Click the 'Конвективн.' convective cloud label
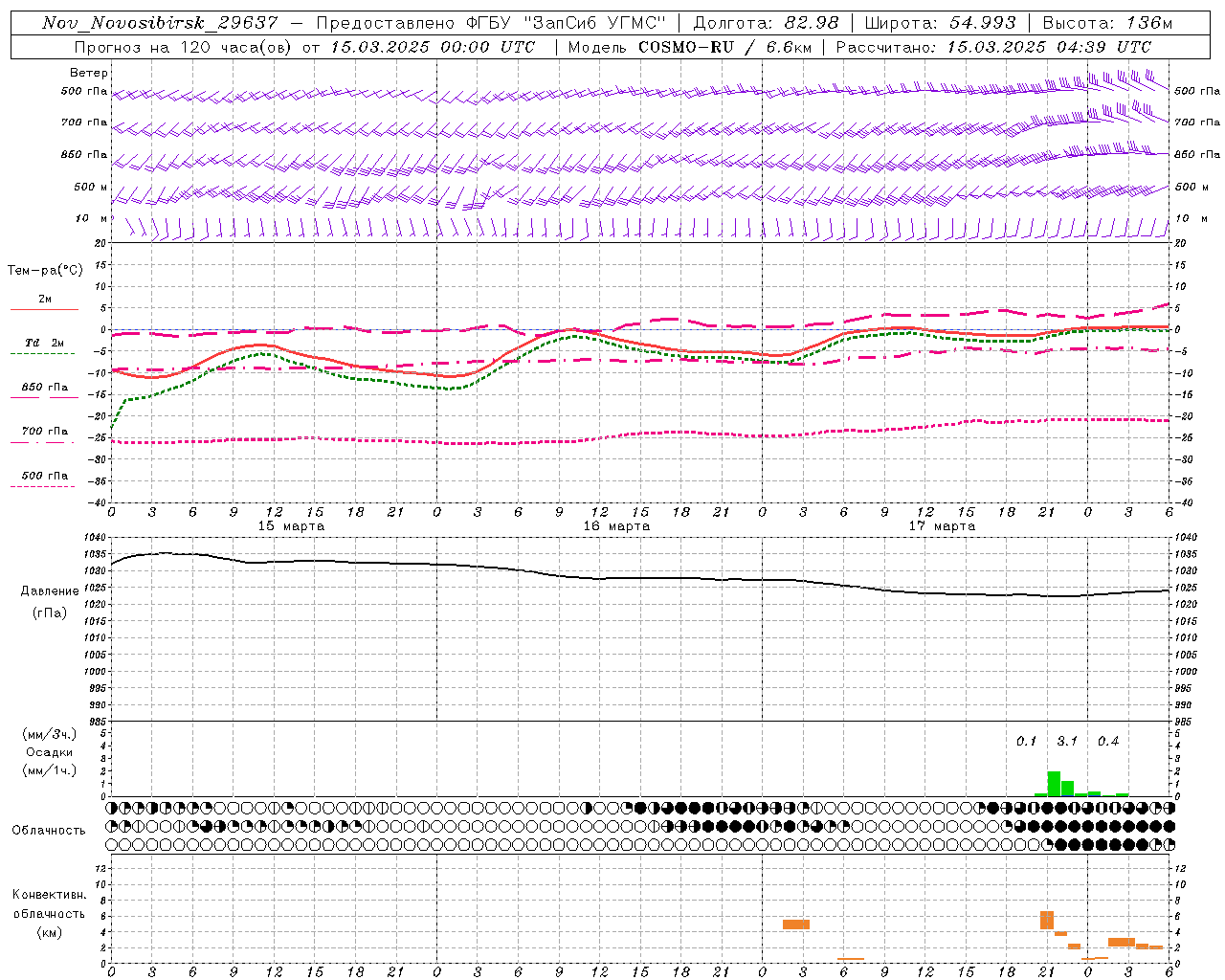This screenshot has width=1225, height=980. (49, 895)
